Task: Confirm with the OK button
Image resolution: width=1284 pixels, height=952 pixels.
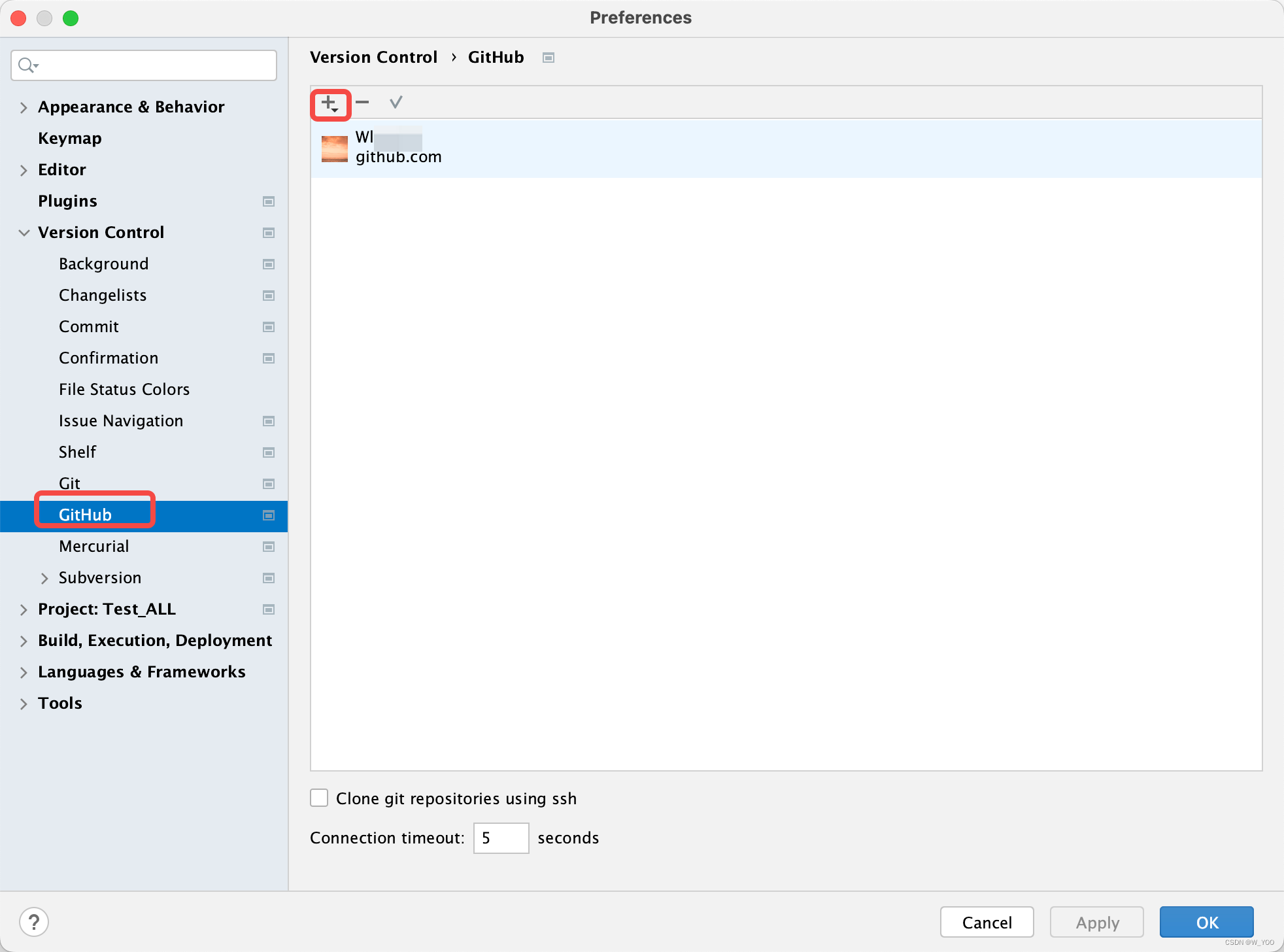Action: pos(1206,922)
